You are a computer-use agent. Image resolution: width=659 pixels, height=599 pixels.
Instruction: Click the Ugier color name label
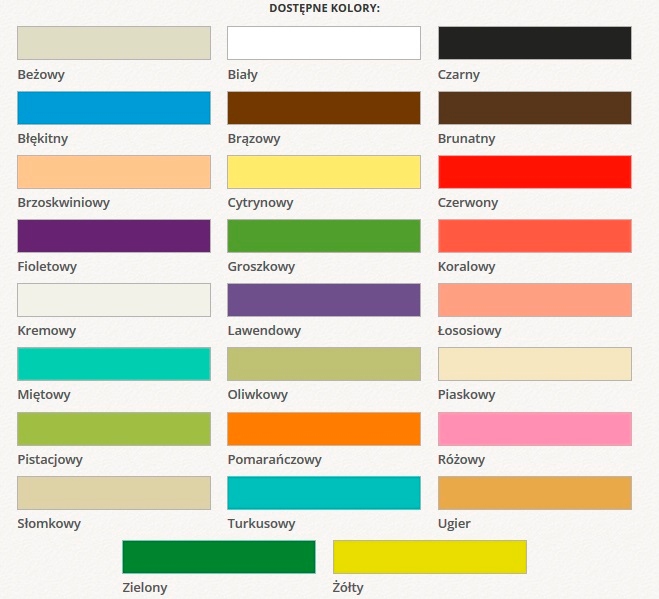pos(454,524)
